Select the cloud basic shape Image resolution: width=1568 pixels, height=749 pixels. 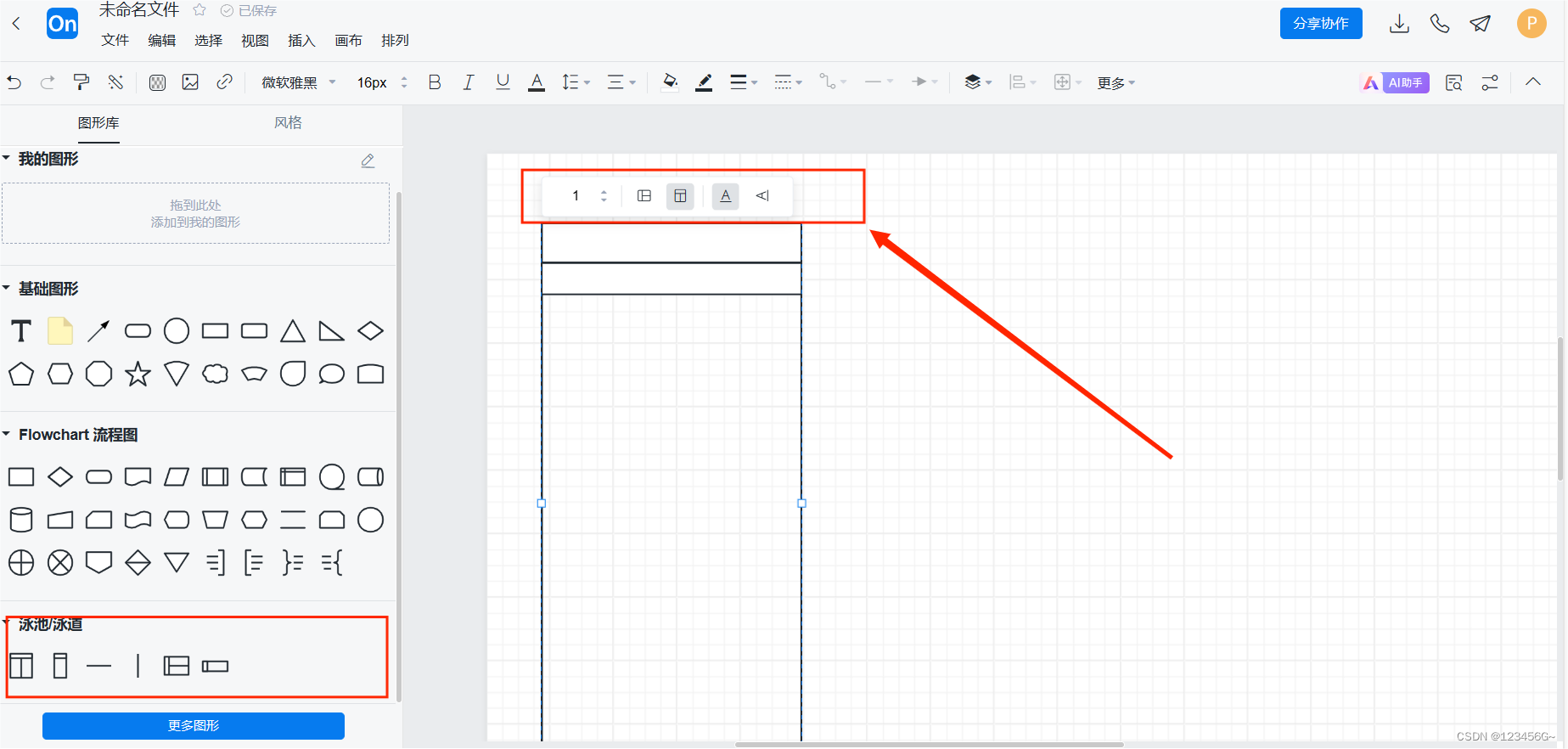[216, 374]
